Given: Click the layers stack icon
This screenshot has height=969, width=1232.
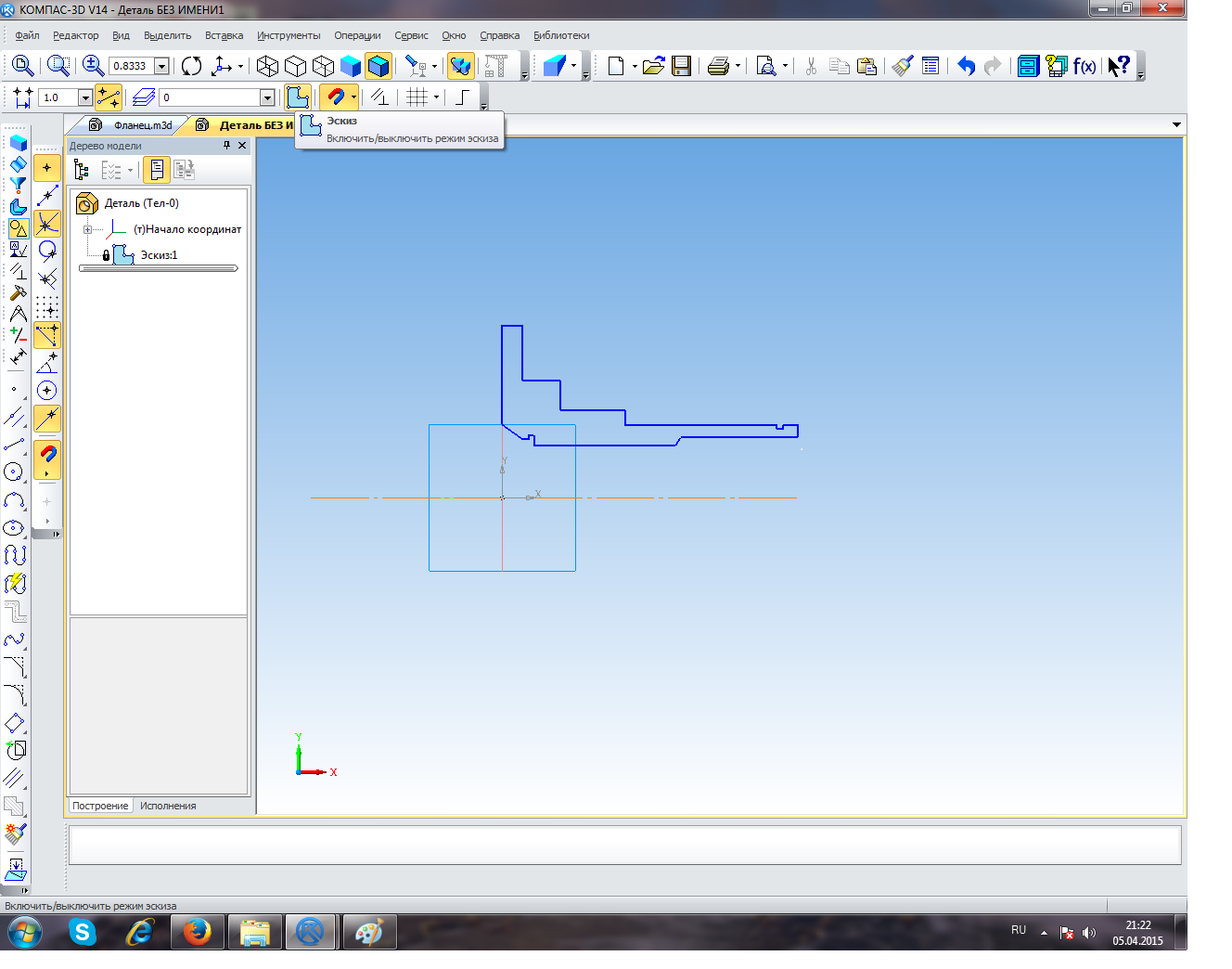Looking at the screenshot, I should 144,97.
